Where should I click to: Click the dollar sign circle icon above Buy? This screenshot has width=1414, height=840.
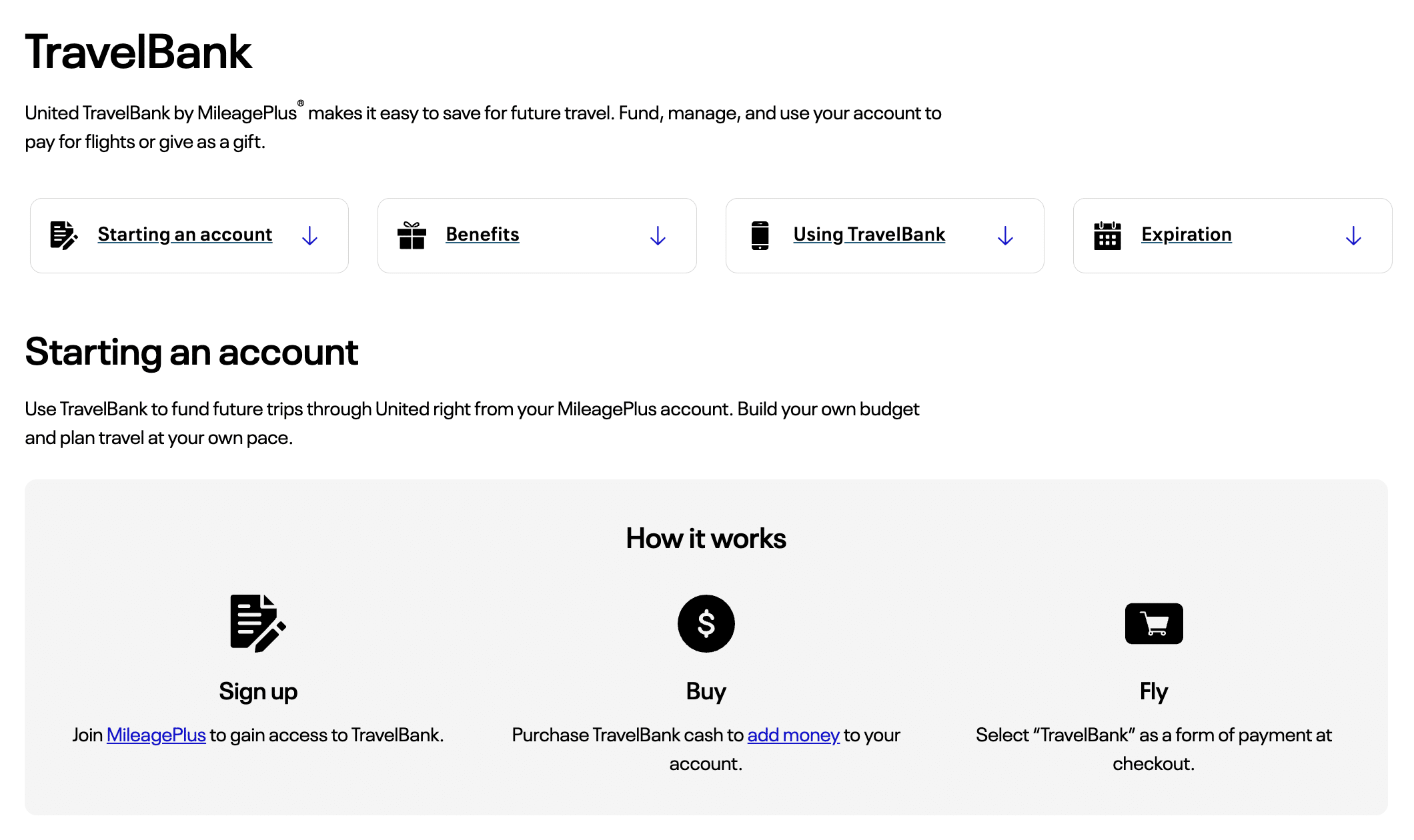(x=706, y=623)
